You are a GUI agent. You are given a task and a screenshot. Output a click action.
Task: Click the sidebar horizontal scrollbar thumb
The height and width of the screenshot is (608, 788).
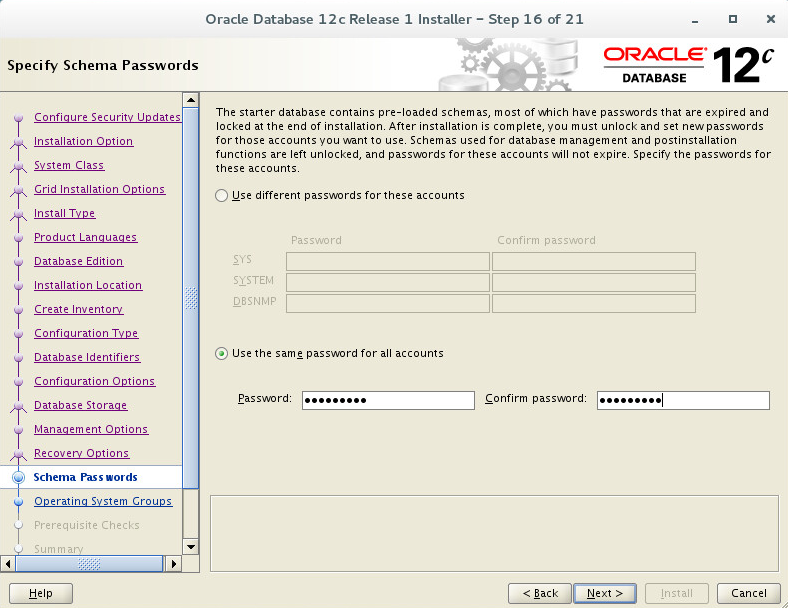click(x=89, y=564)
